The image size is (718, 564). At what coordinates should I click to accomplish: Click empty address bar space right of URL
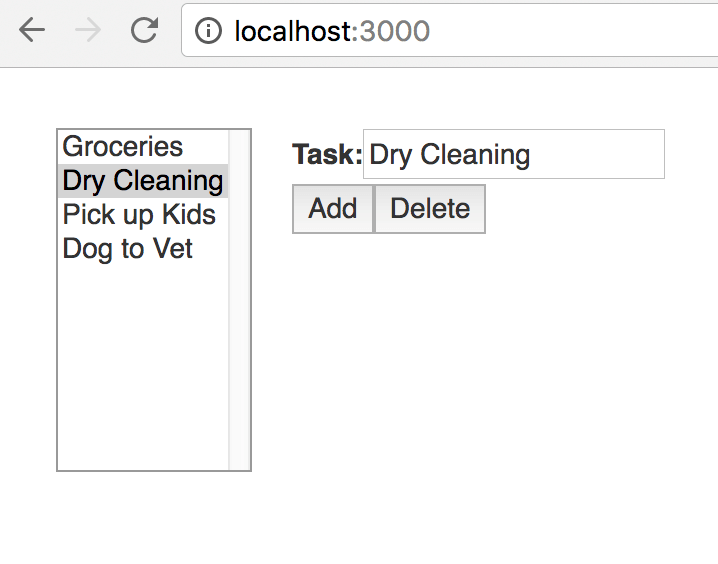pyautogui.click(x=570, y=32)
